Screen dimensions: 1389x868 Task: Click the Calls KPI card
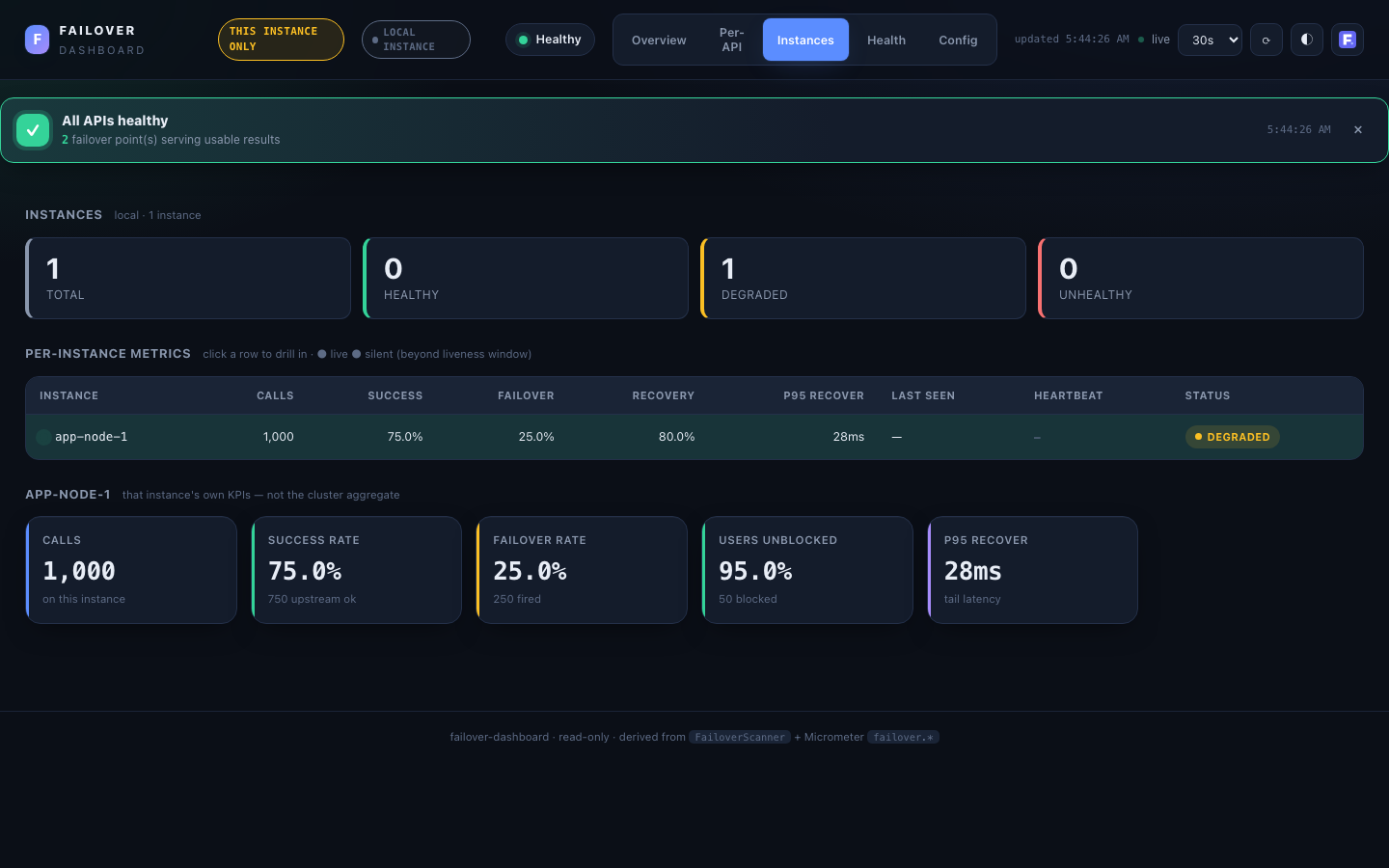(131, 570)
